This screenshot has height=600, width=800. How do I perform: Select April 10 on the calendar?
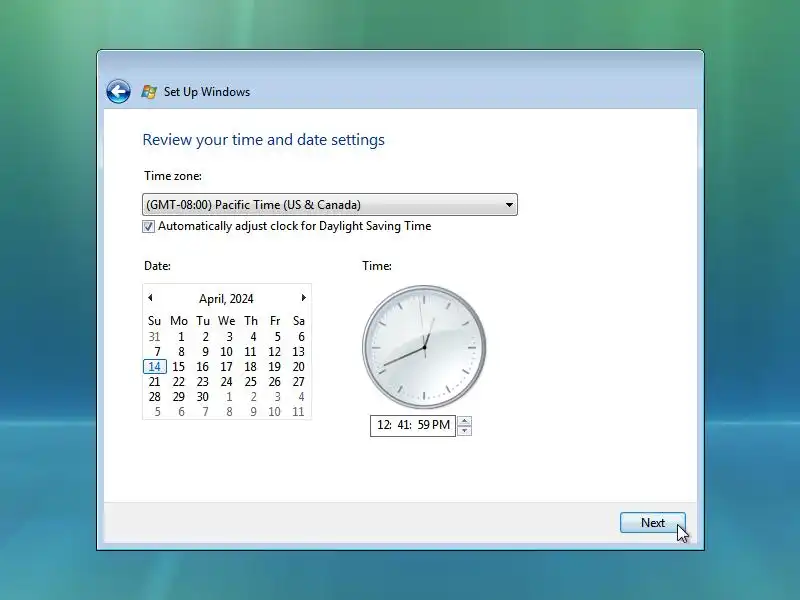click(x=226, y=352)
